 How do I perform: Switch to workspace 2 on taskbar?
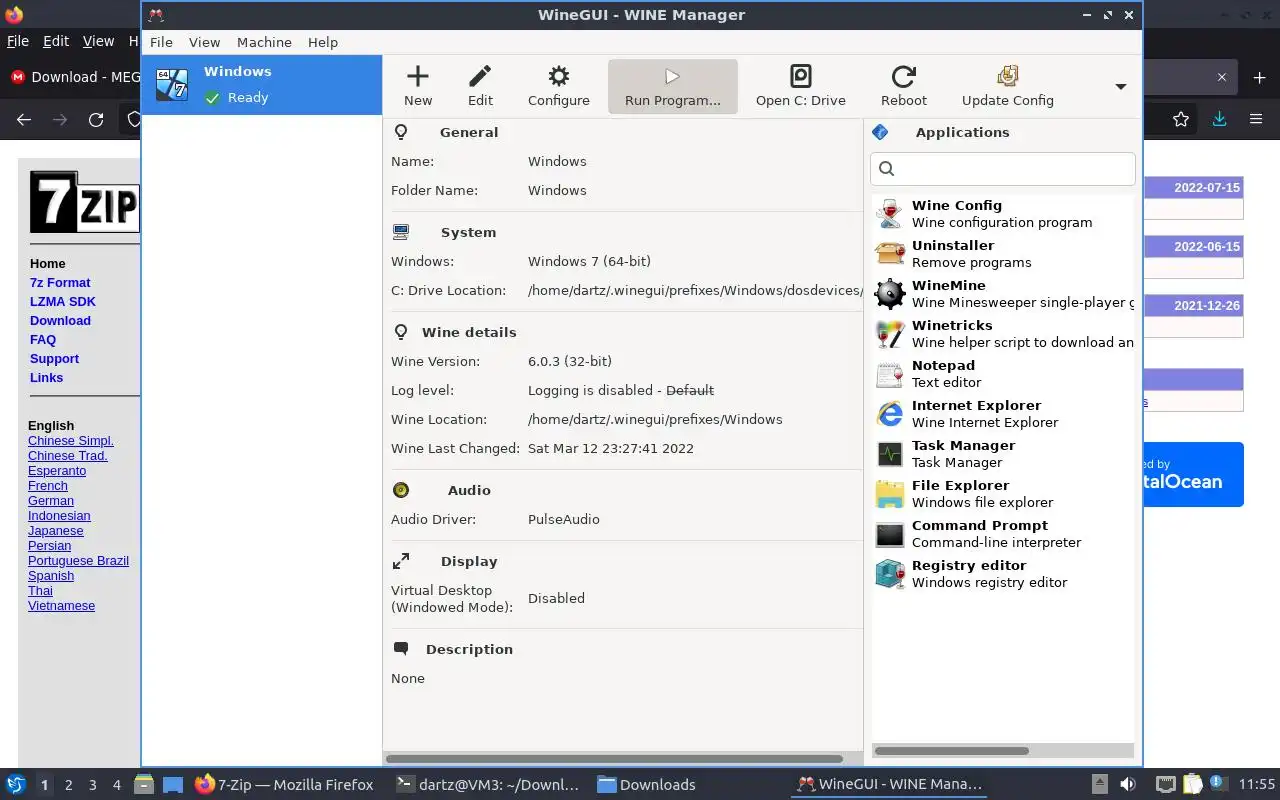[68, 785]
